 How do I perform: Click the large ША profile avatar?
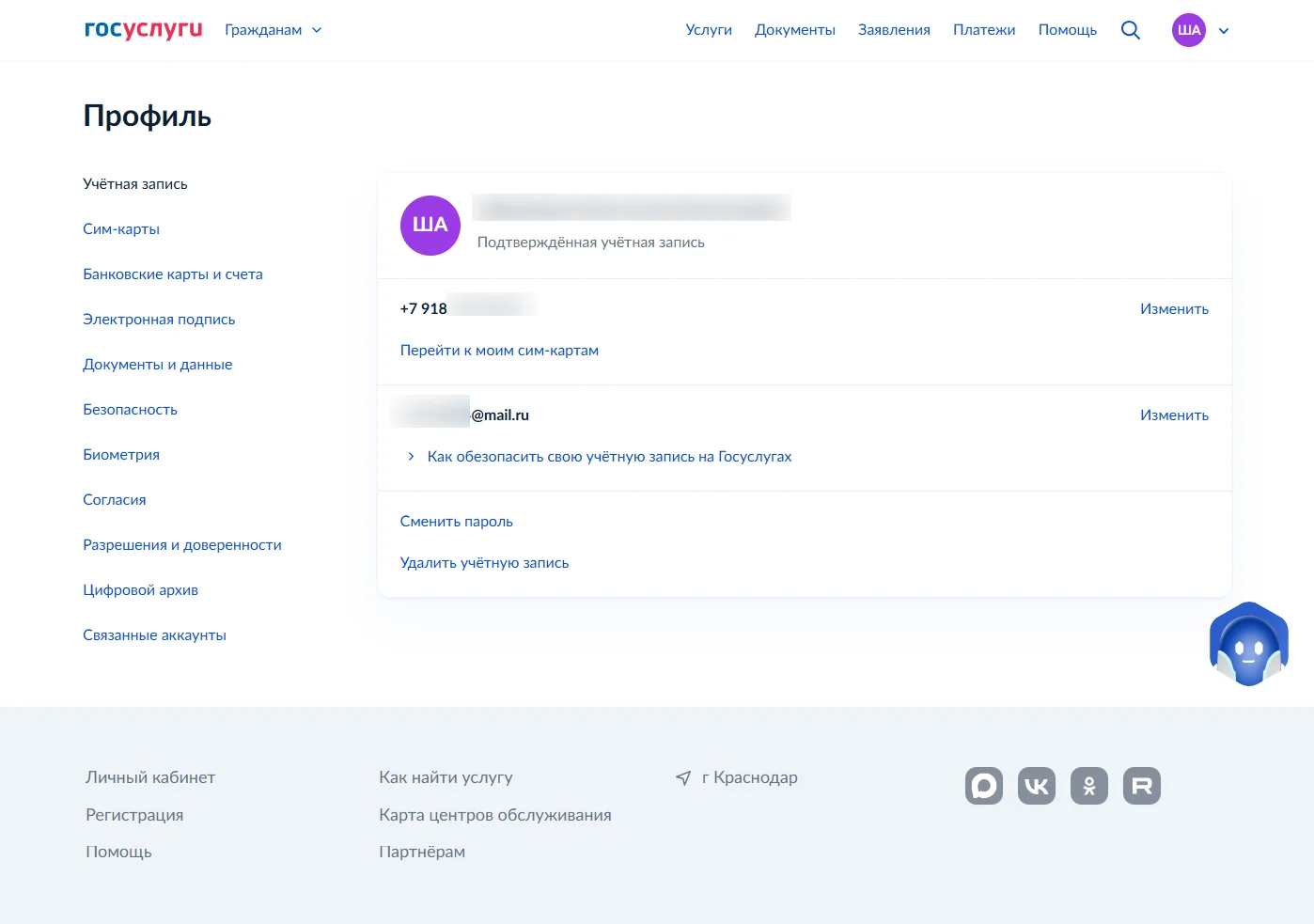click(430, 226)
